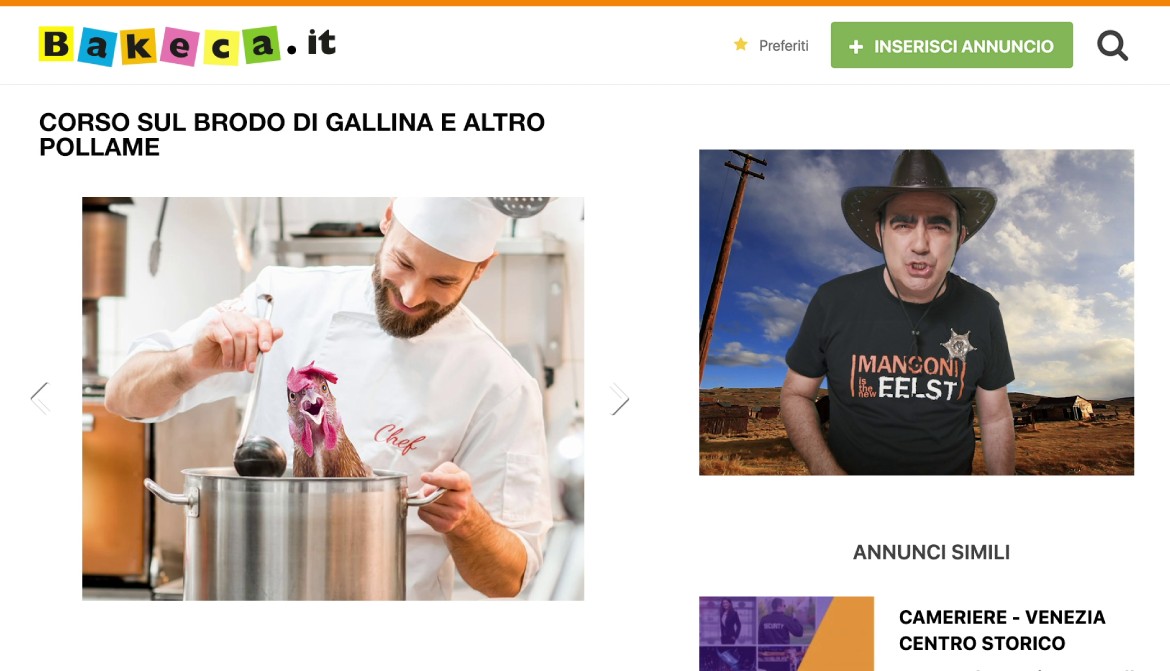The width and height of the screenshot is (1170, 671).
Task: Click the yellow B tile in logo
Action: point(56,44)
